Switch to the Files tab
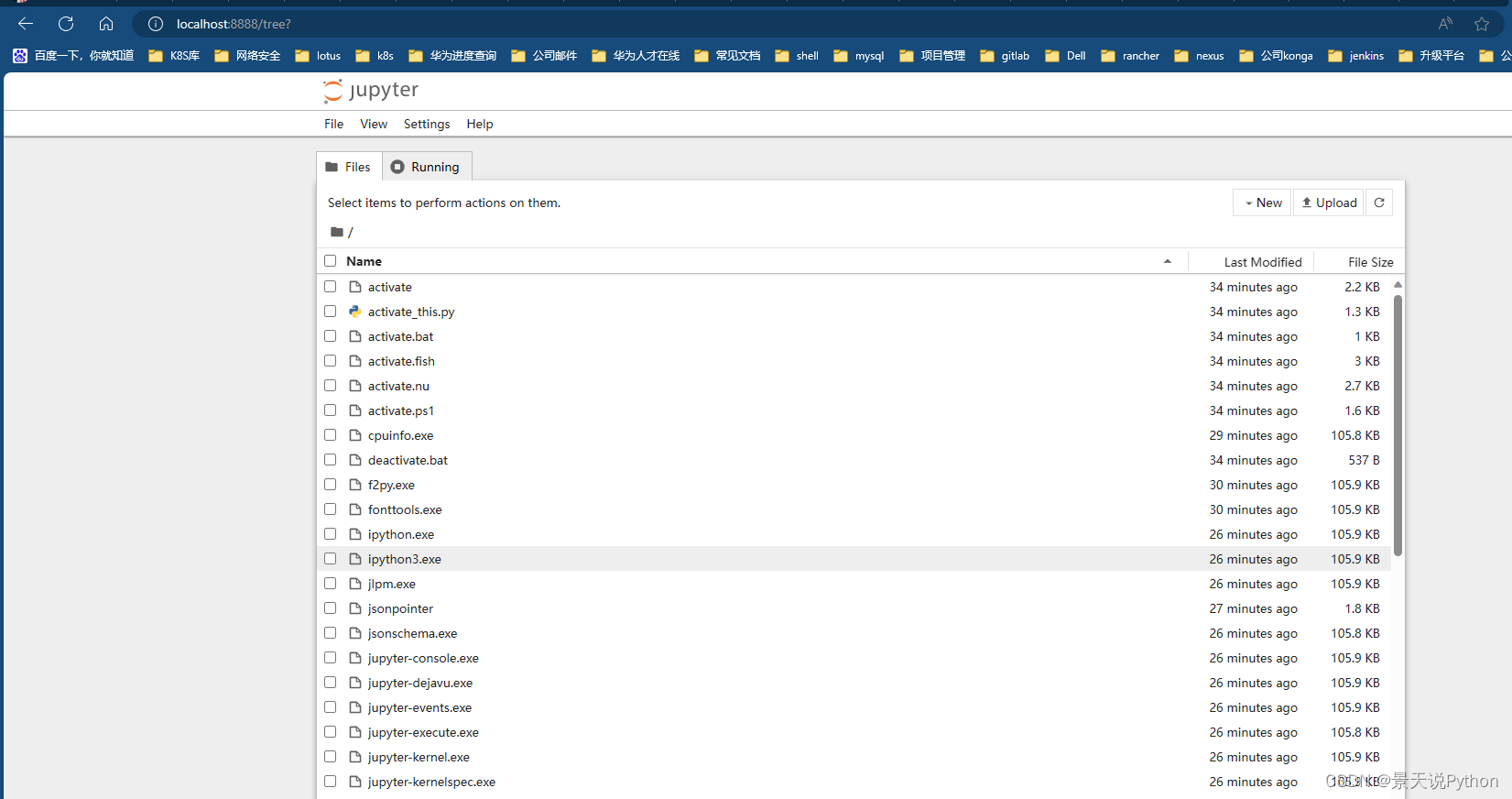 click(349, 167)
